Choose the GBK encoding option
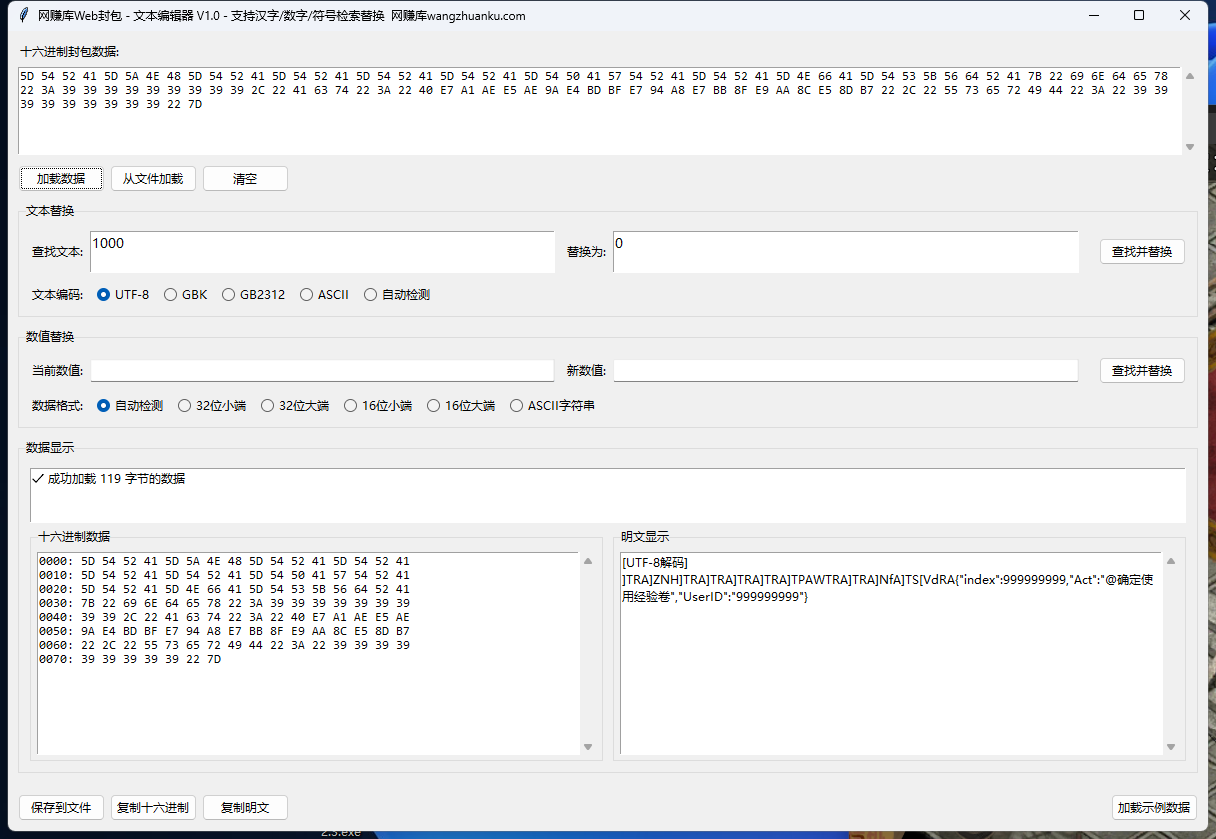The image size is (1216, 839). pos(171,295)
